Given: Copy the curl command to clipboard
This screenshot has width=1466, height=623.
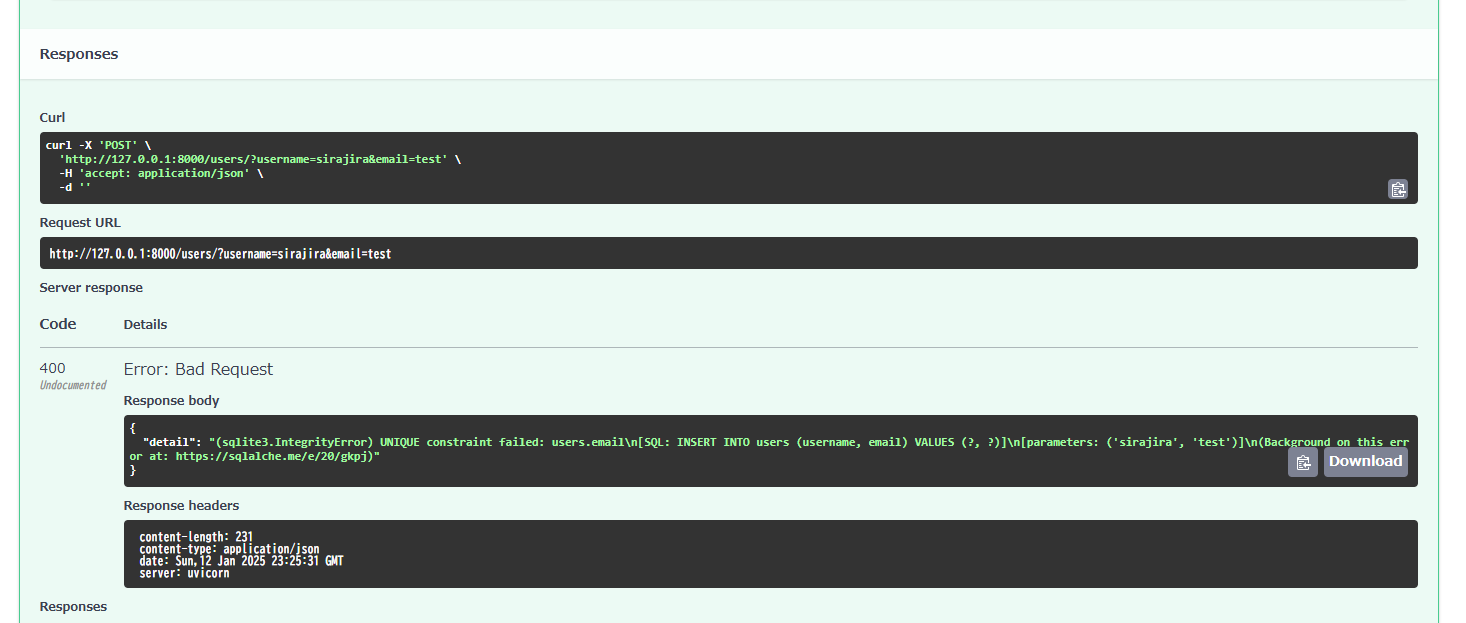Looking at the screenshot, I should pyautogui.click(x=1397, y=189).
